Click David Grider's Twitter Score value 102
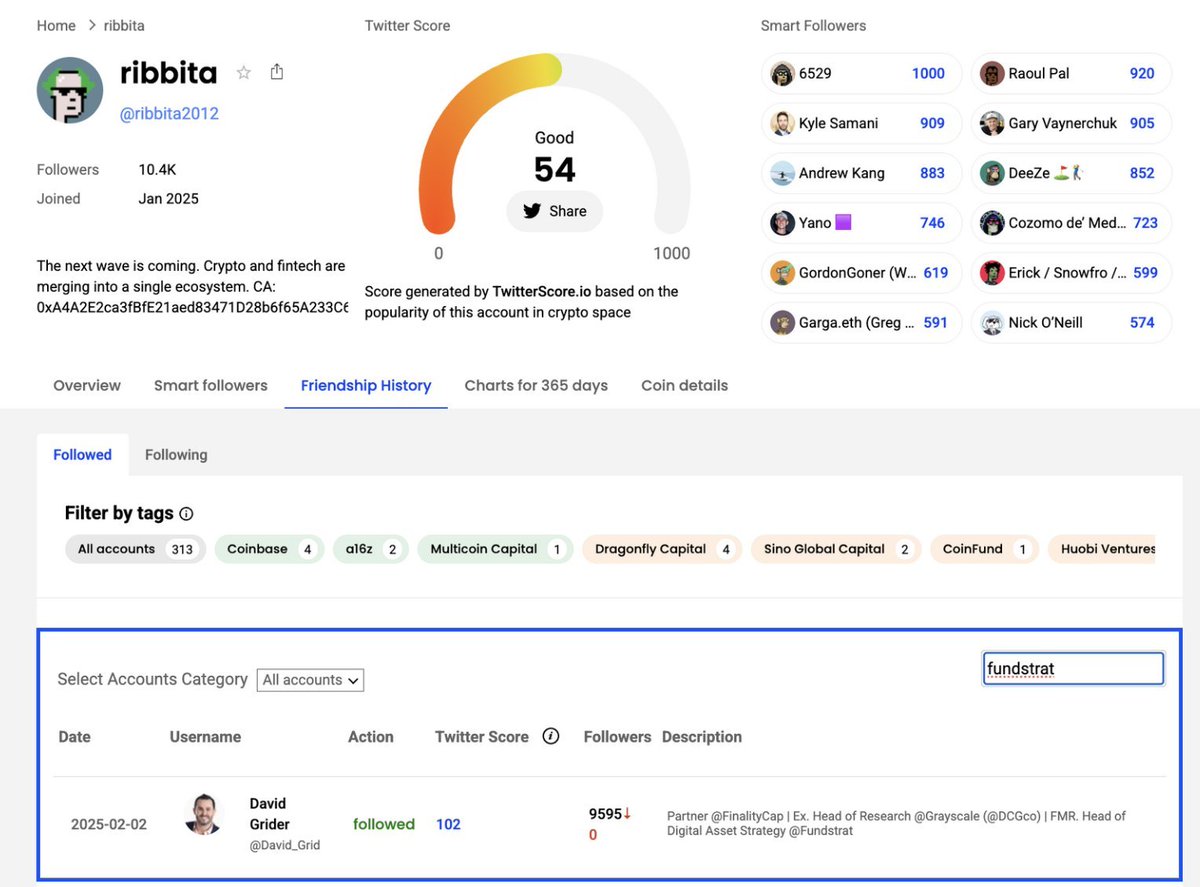This screenshot has width=1200, height=887. (447, 823)
